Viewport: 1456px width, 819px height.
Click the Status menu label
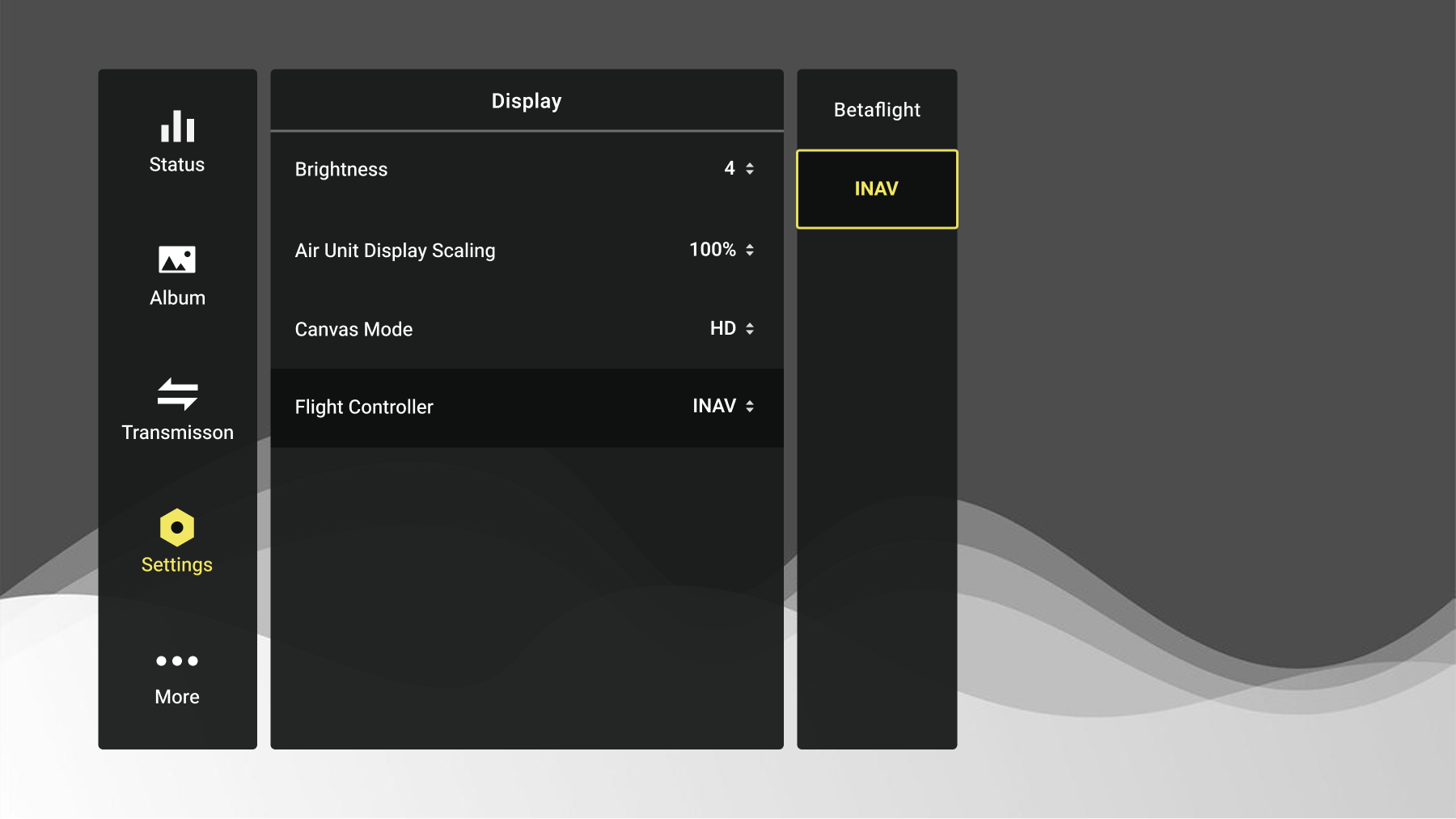[x=177, y=165]
